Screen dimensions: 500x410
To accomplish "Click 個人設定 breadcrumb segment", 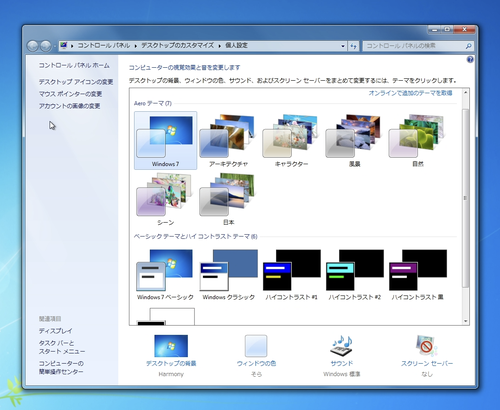I will coord(236,46).
